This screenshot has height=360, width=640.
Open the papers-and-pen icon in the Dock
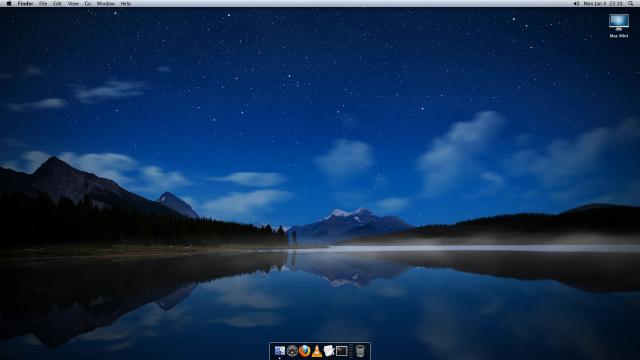click(x=329, y=351)
